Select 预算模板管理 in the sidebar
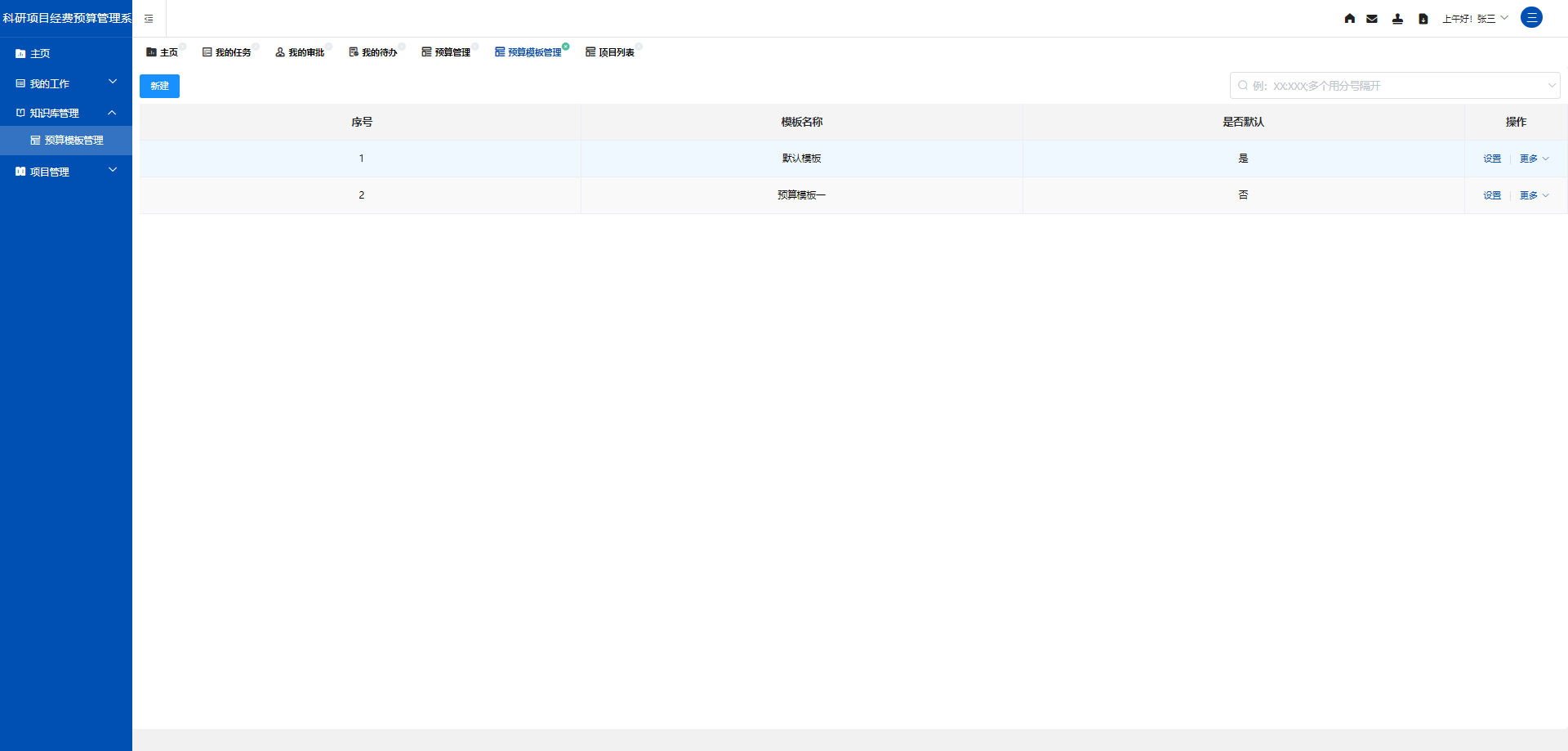Screen dimensions: 1568x751 (66, 141)
